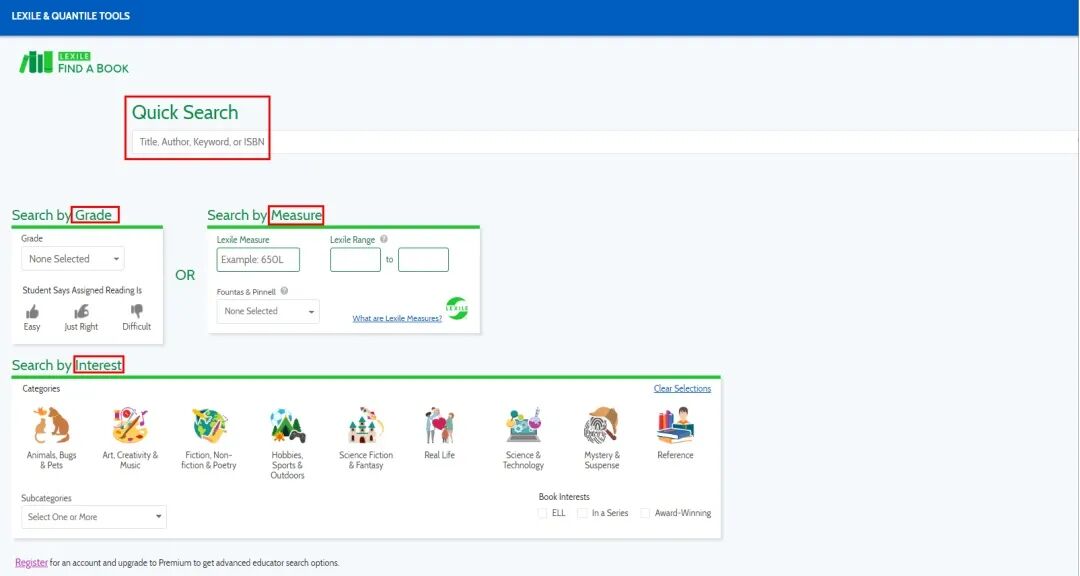
Task: Choose Fiction, Non-fiction & Poetry category icon
Action: click(x=209, y=425)
